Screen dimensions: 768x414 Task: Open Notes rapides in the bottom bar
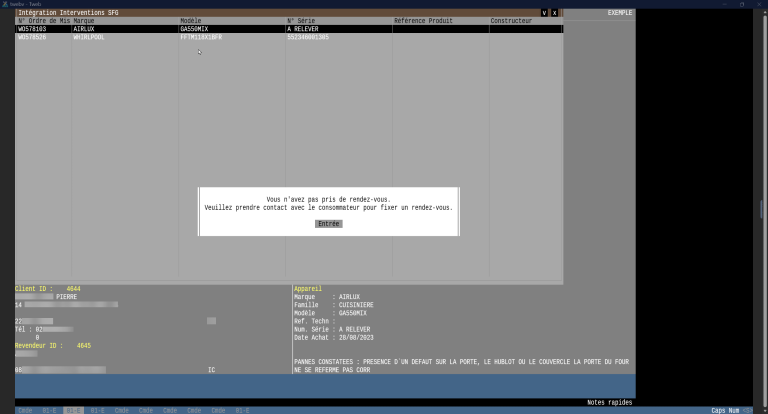pyautogui.click(x=609, y=402)
